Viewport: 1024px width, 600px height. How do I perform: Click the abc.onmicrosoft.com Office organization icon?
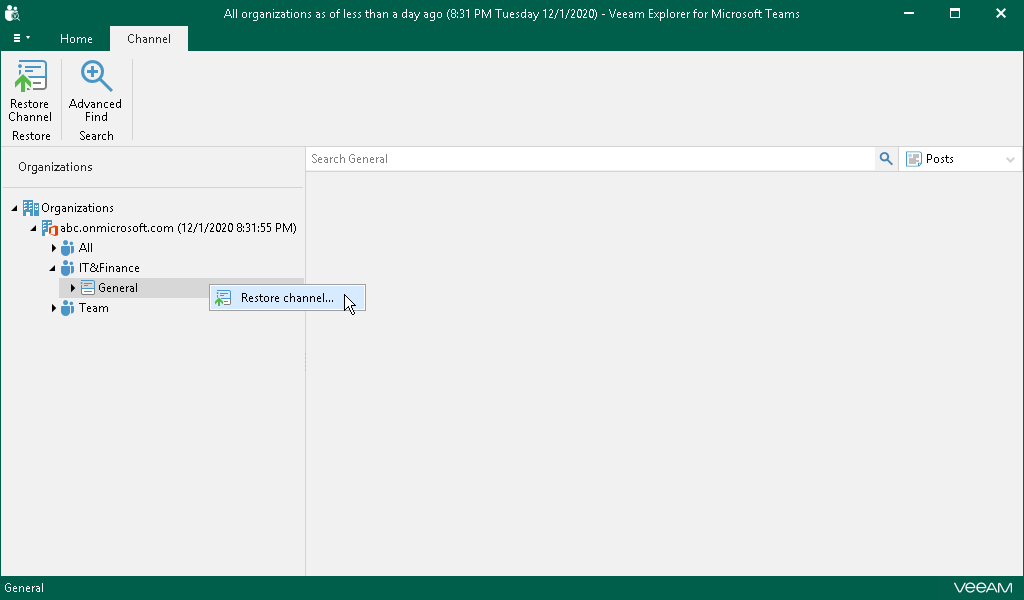[50, 228]
